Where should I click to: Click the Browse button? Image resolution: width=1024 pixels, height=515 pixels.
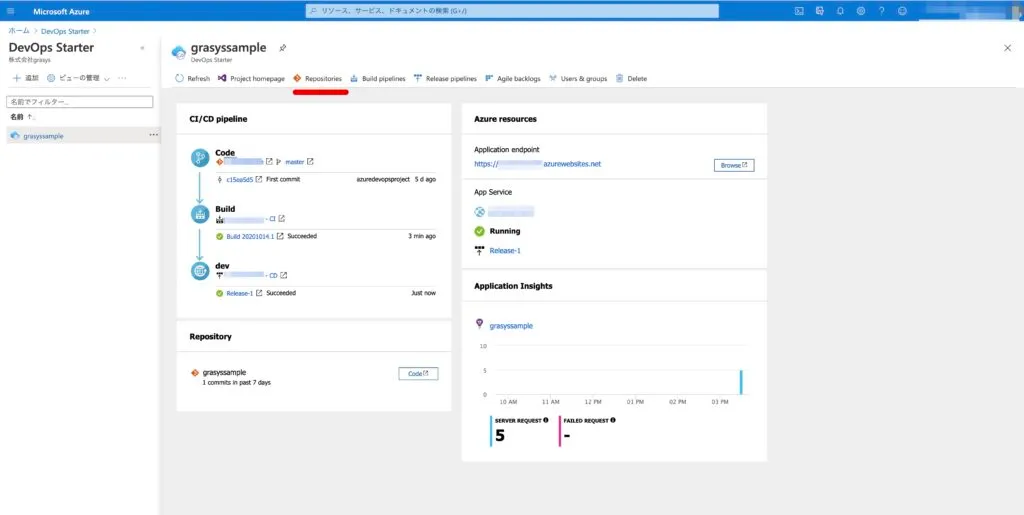(x=734, y=165)
